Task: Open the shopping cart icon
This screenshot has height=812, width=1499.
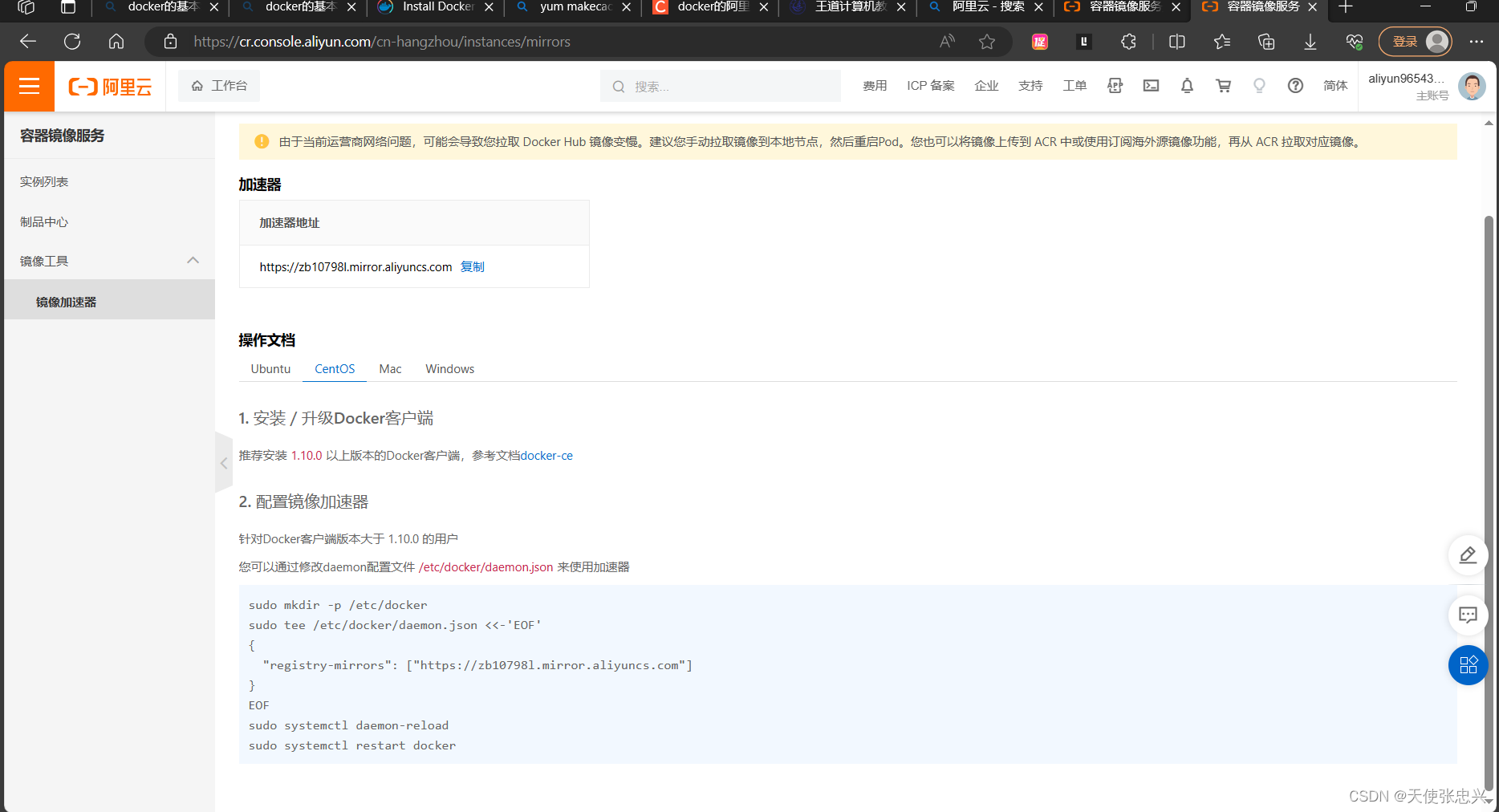Action: tap(1223, 86)
